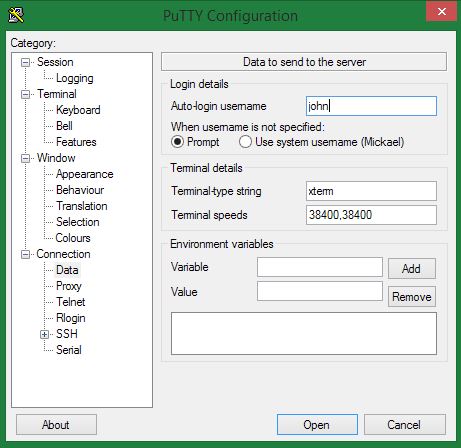
Task: Open Behaviour settings
Action: [x=80, y=190]
